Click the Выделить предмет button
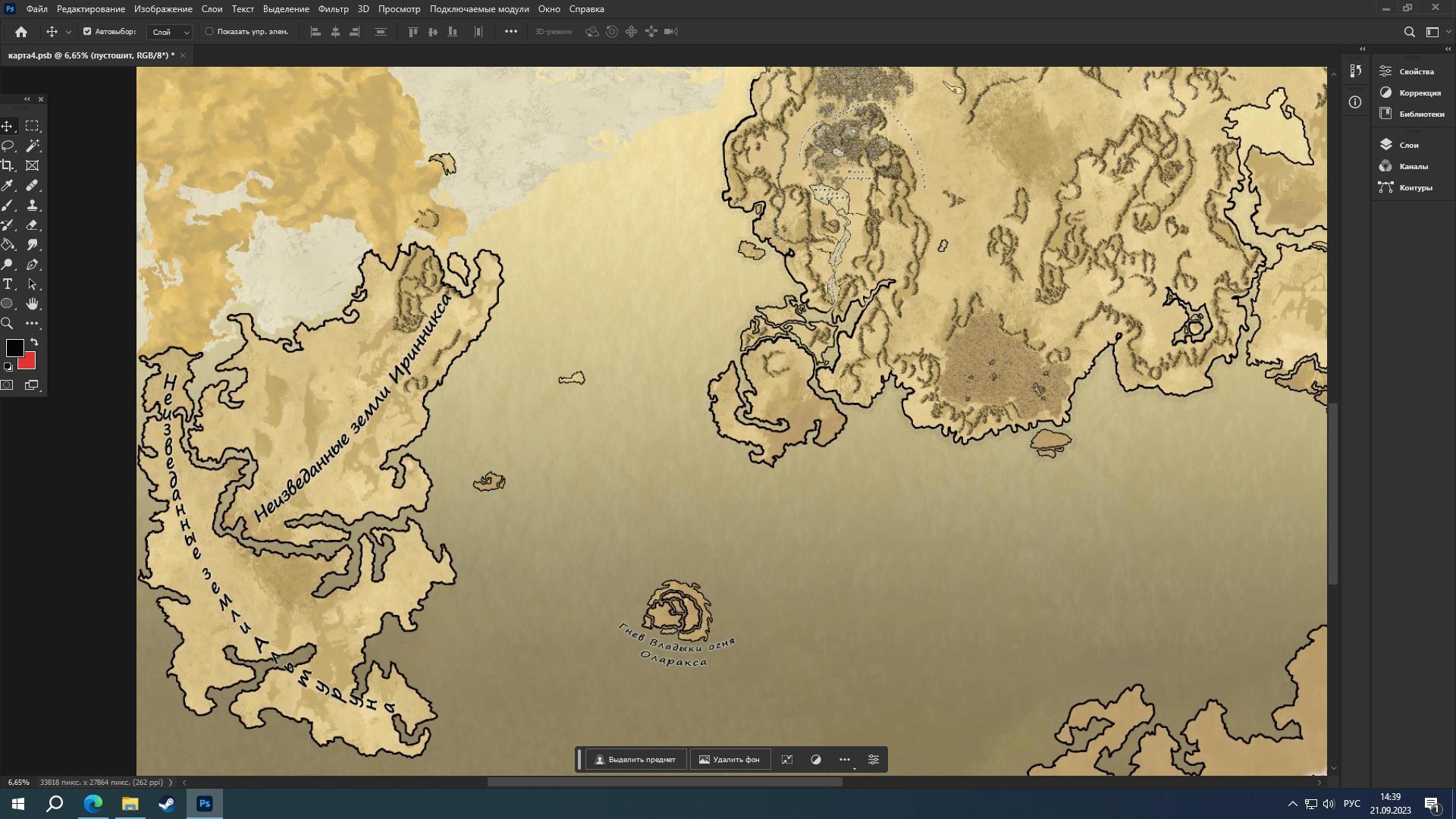This screenshot has height=819, width=1456. (635, 759)
